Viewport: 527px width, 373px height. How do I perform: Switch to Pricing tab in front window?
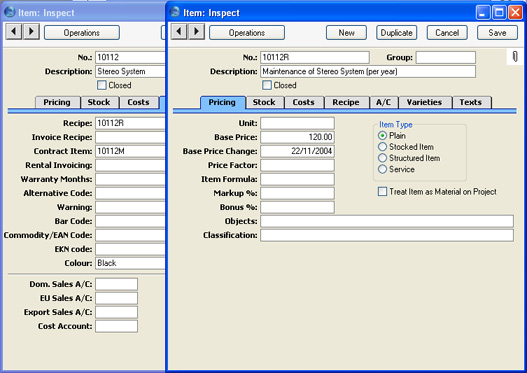pyautogui.click(x=222, y=102)
